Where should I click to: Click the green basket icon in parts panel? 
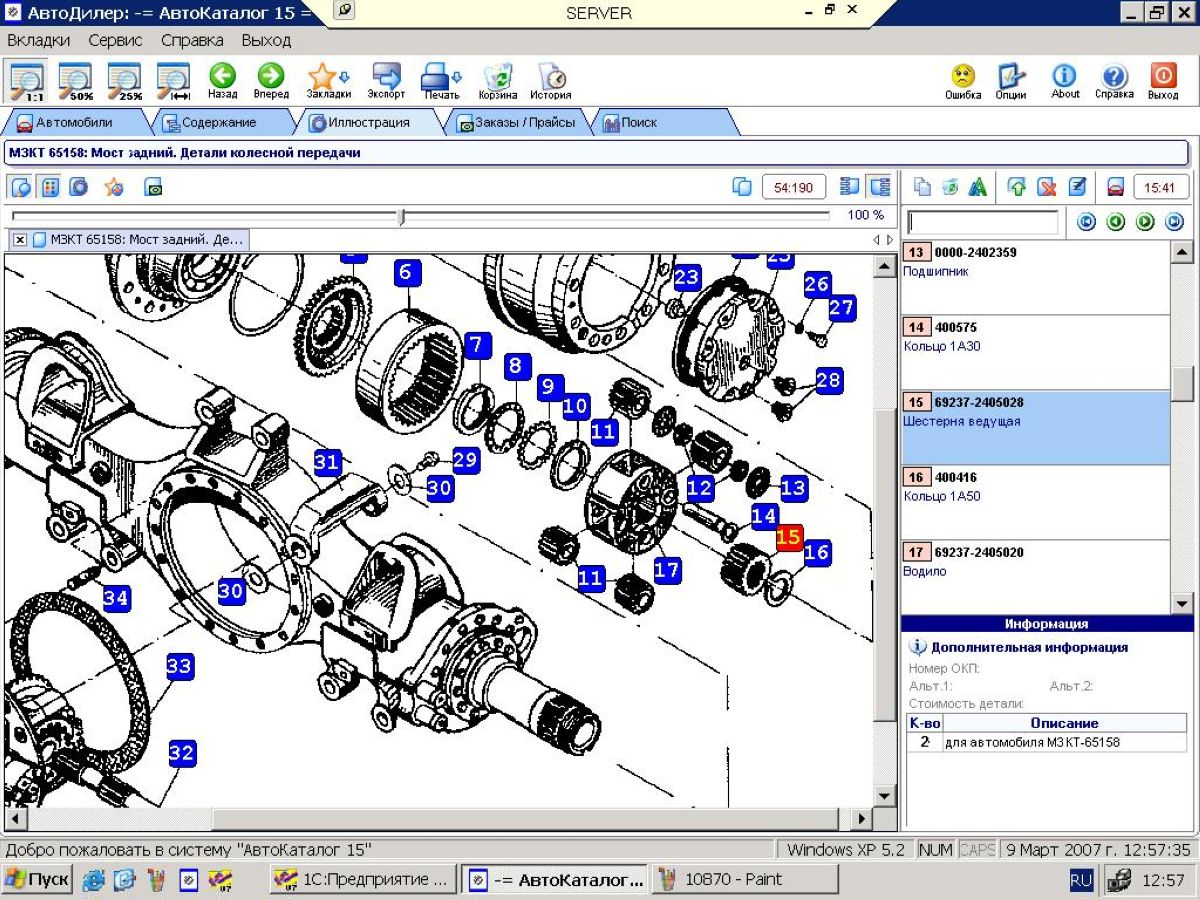pyautogui.click(x=950, y=187)
